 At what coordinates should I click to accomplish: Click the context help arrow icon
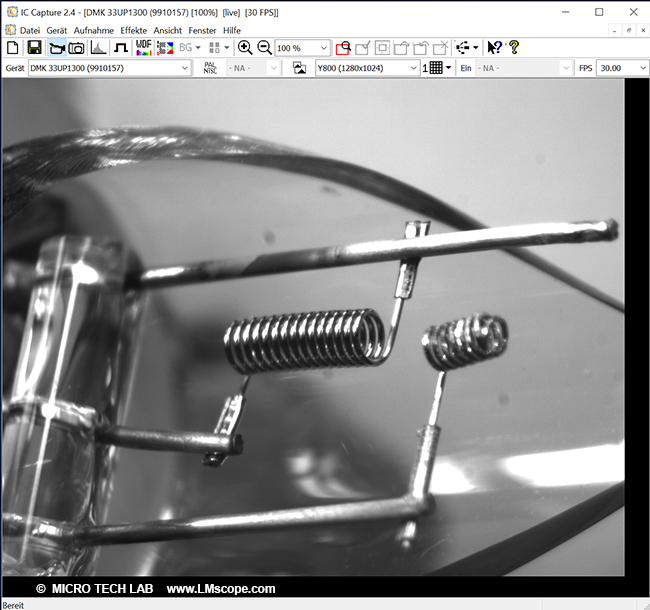pyautogui.click(x=494, y=48)
